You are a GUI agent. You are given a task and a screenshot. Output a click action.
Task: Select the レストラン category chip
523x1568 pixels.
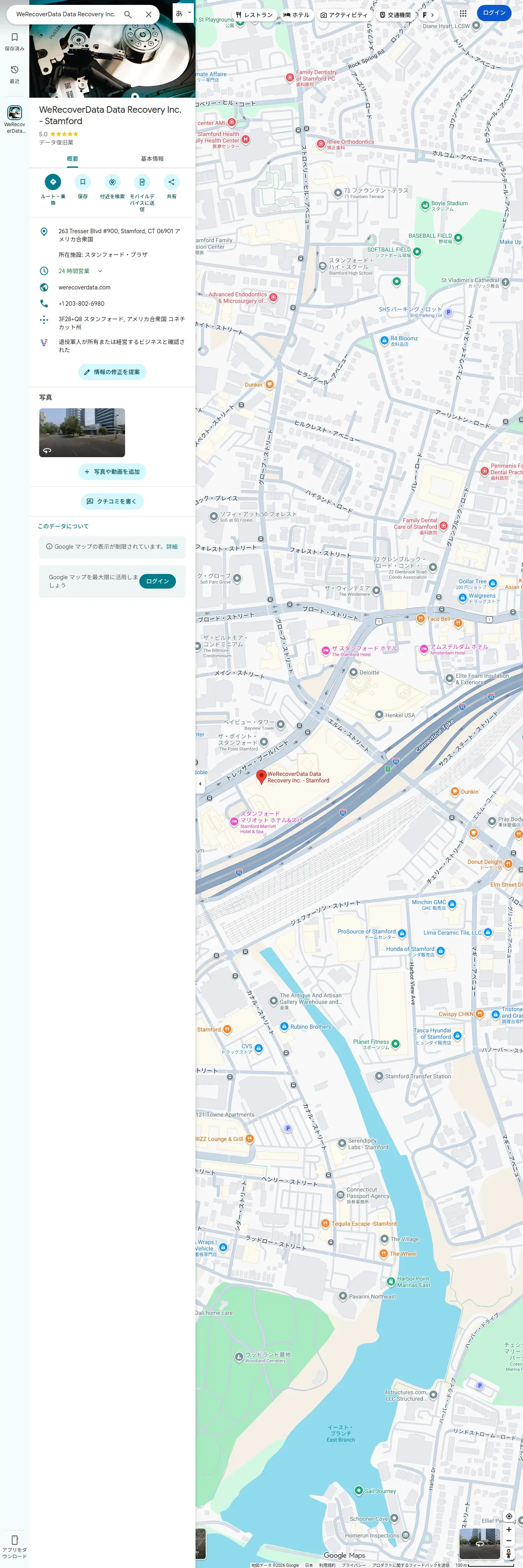254,15
